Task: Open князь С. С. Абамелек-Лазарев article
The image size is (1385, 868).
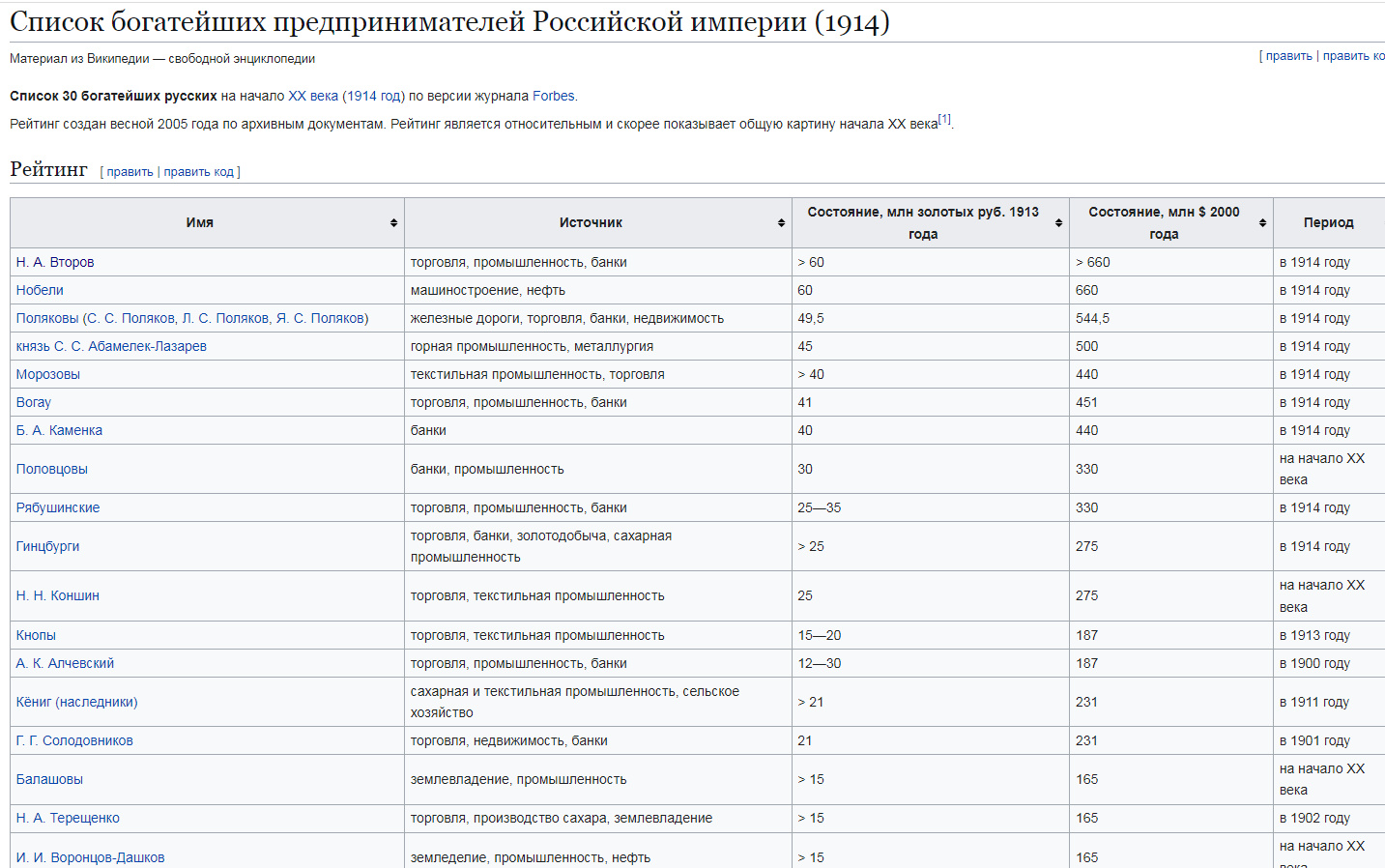Action: 111,346
